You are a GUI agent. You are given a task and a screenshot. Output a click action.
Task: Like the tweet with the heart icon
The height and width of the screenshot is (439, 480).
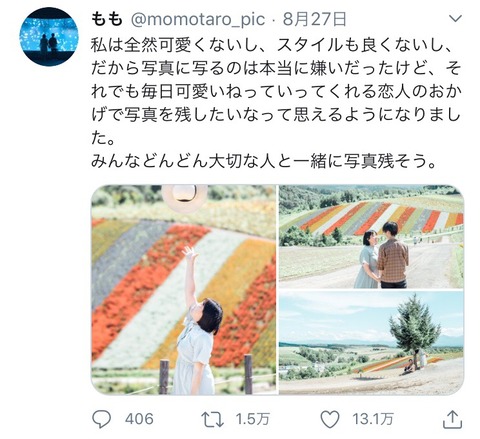[329, 419]
